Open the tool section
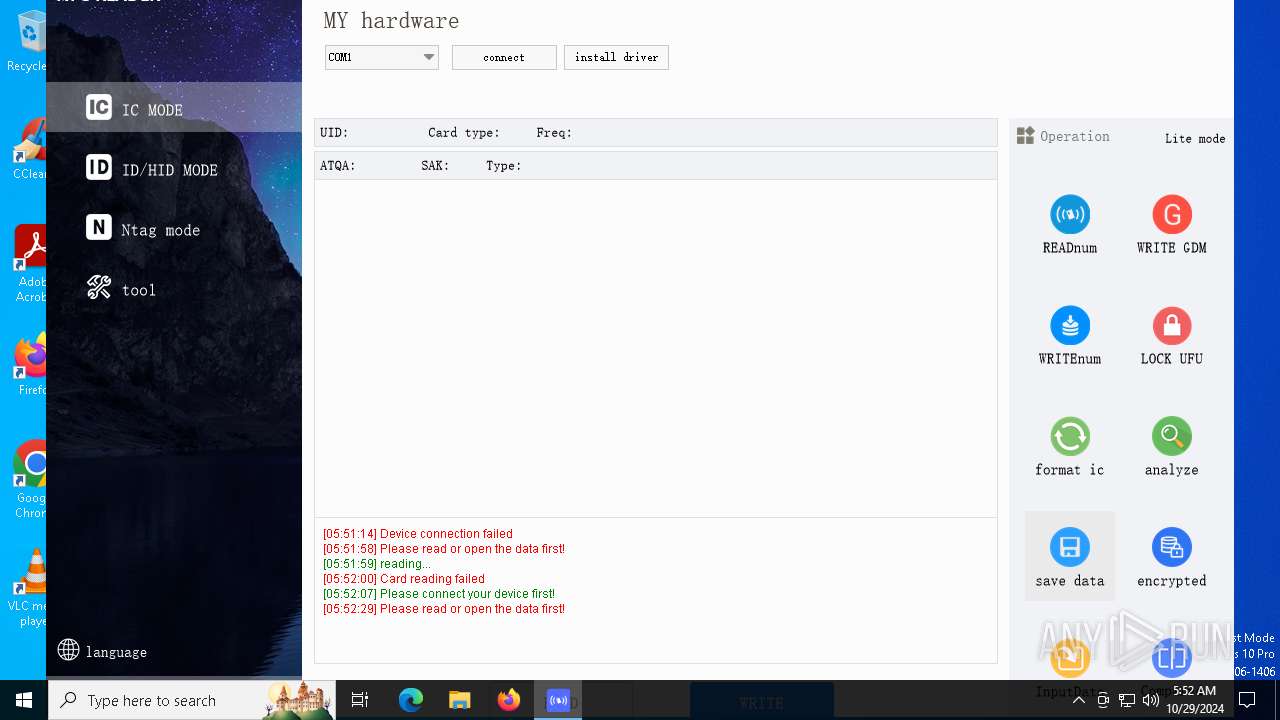 point(174,288)
